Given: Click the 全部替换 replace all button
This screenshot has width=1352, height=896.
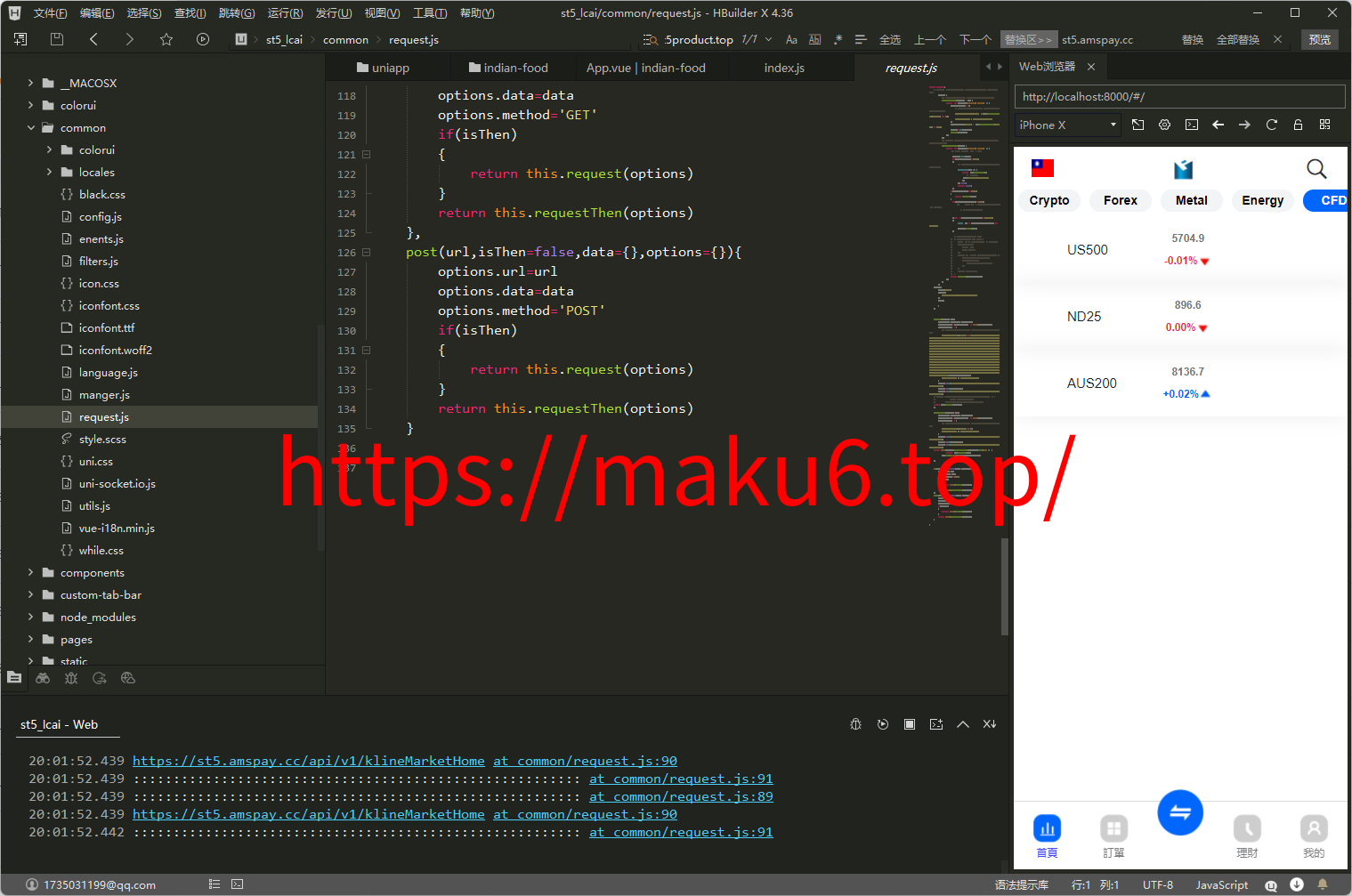Looking at the screenshot, I should [1237, 39].
